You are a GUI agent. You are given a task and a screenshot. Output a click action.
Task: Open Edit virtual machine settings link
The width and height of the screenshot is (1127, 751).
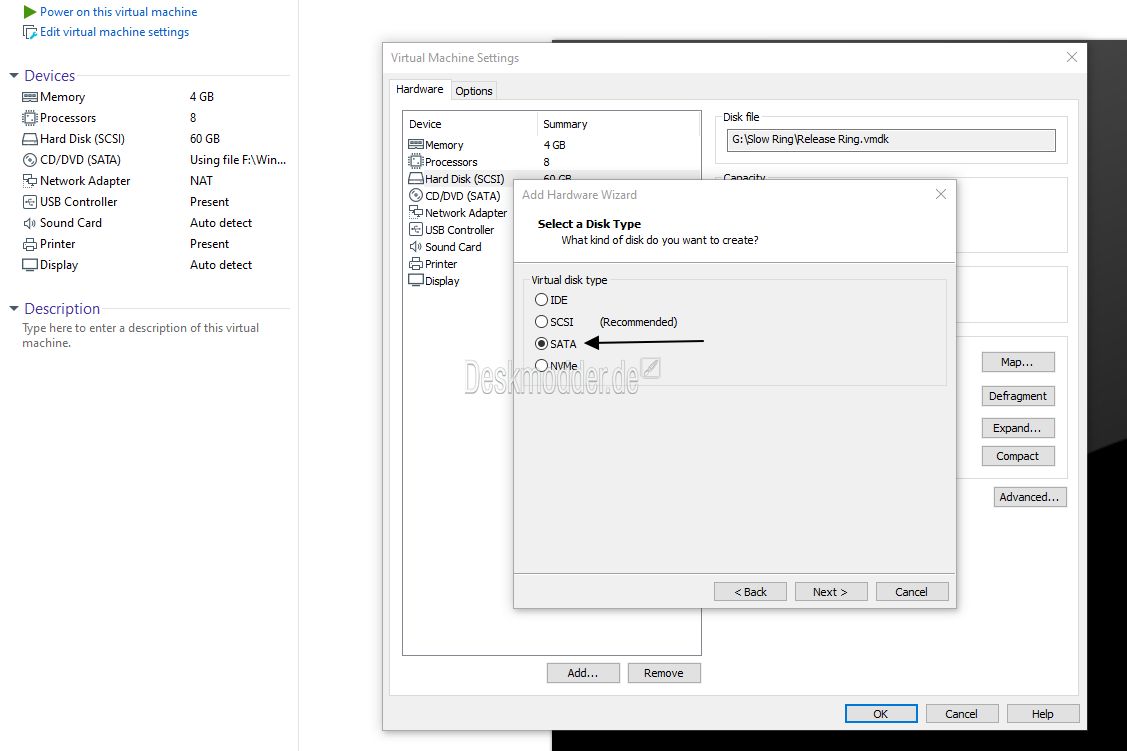114,32
